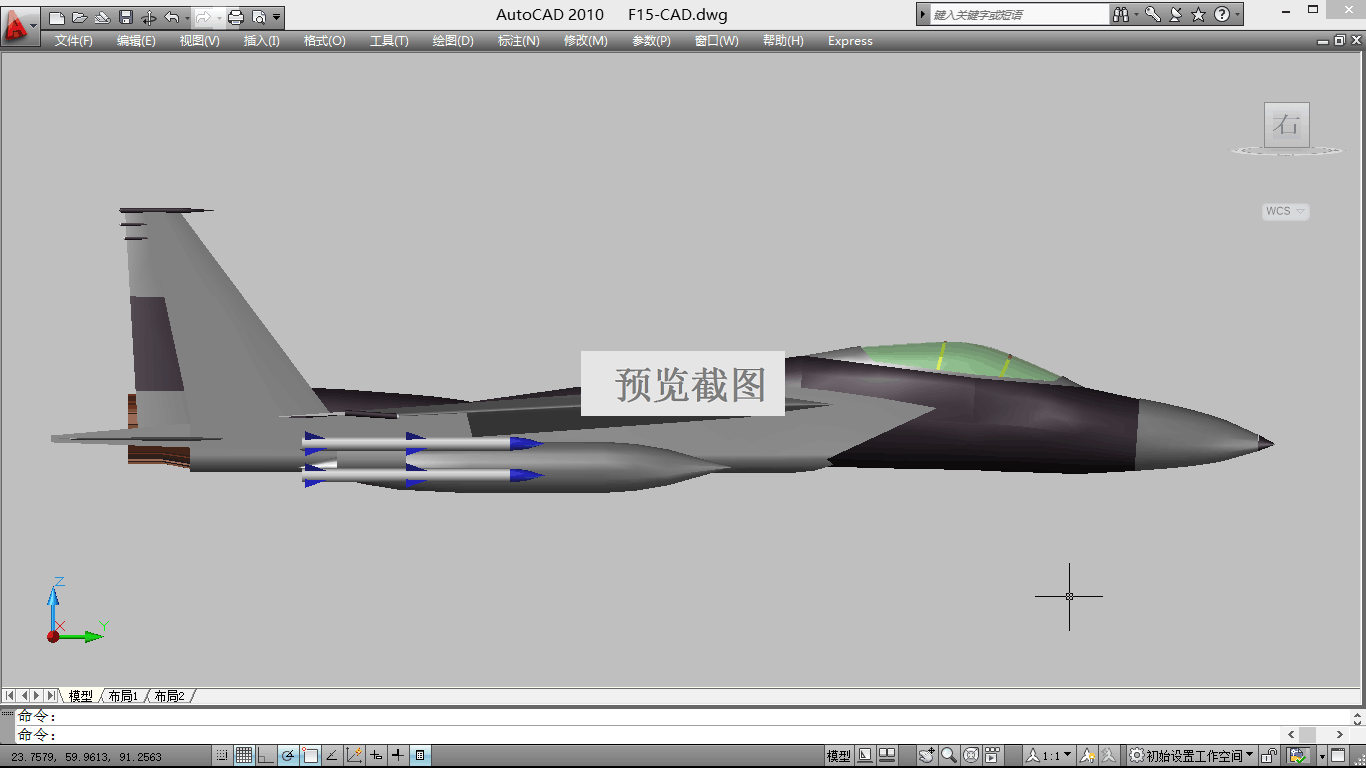Click the ShowMotion status bar icon

[992, 756]
